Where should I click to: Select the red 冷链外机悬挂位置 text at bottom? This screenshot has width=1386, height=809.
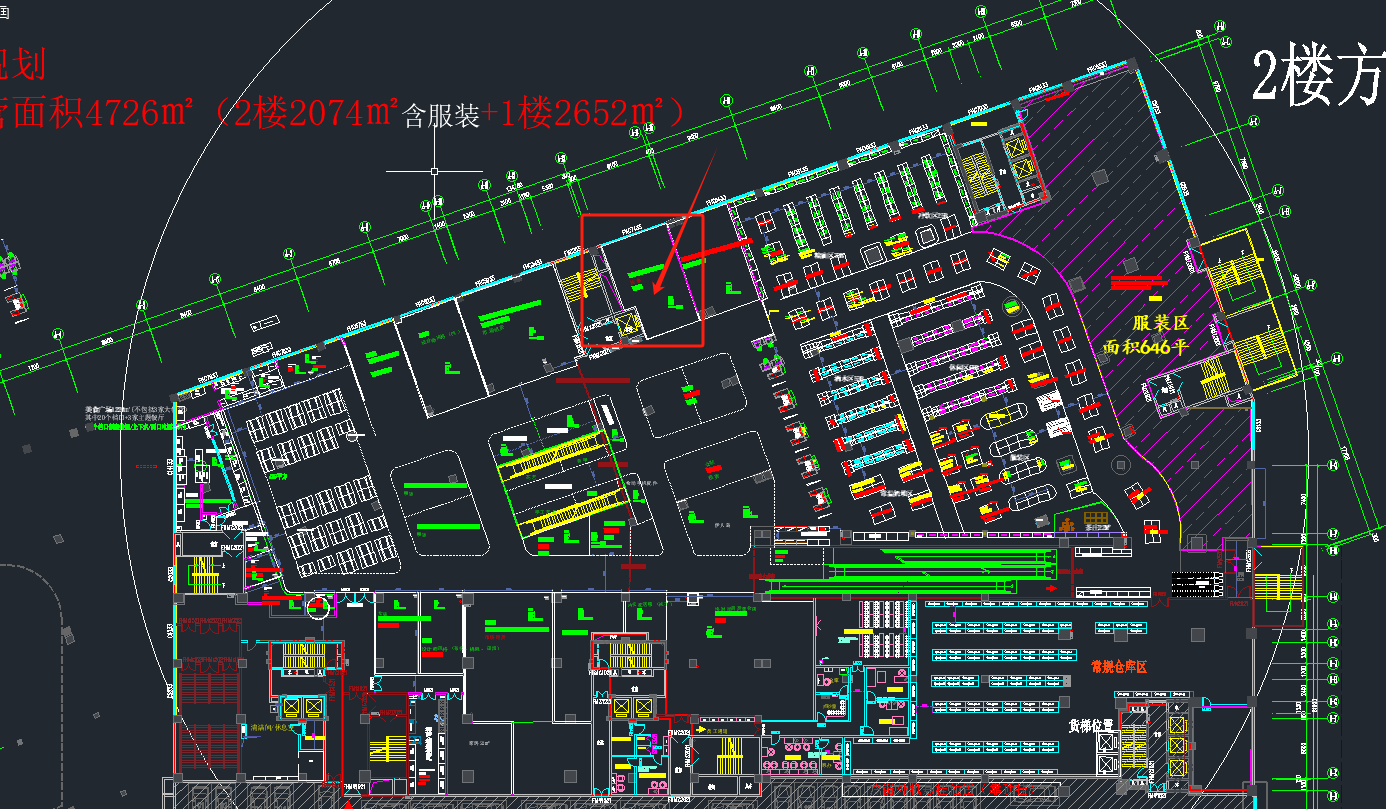tap(940, 791)
